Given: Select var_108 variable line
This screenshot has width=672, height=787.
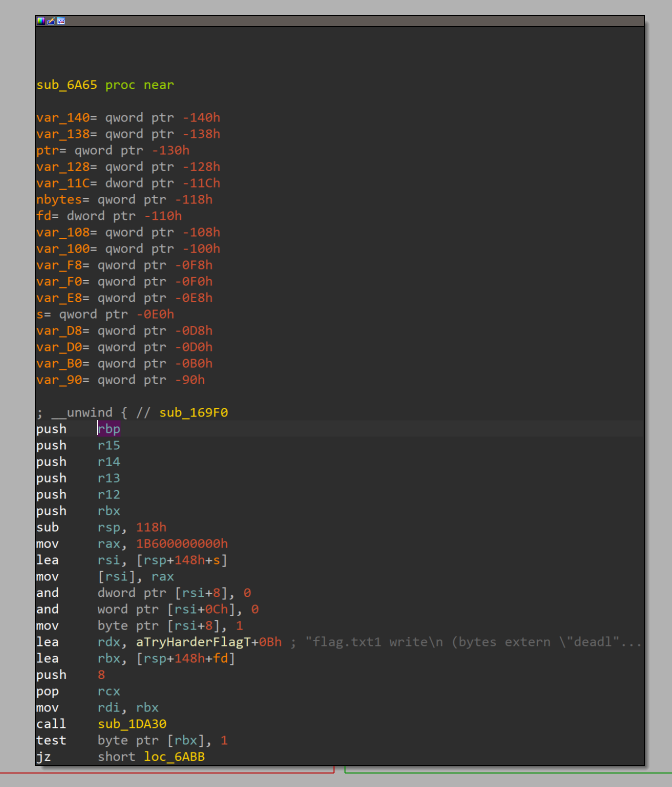Looking at the screenshot, I should click(x=128, y=232).
